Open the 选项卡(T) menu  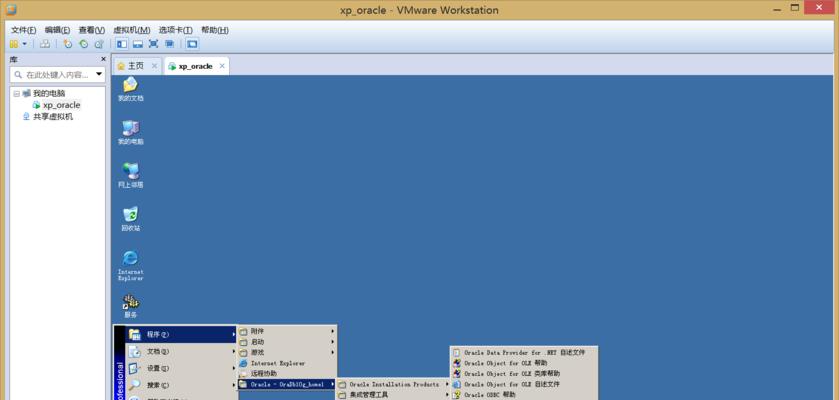tap(176, 30)
